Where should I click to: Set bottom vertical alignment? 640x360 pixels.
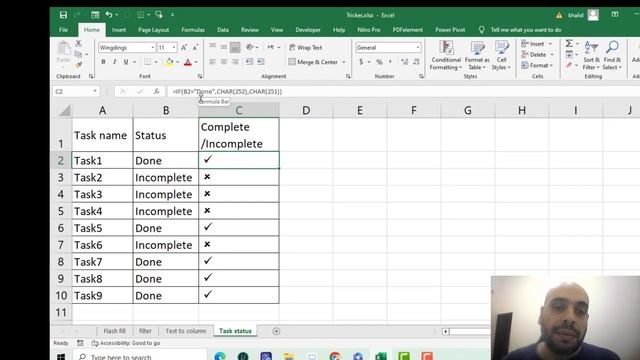235,47
